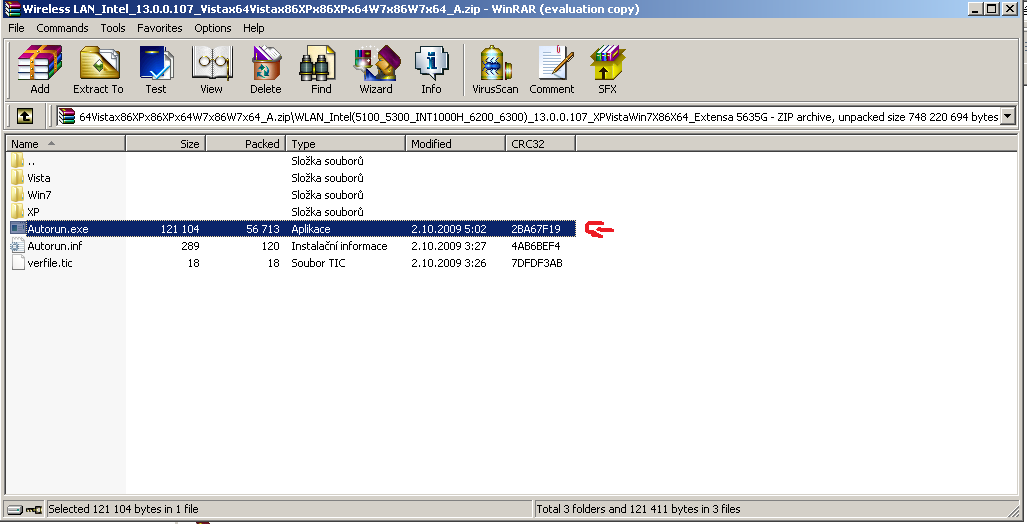Launch the Wizard tool
Image resolution: width=1027 pixels, height=524 pixels.
coord(376,70)
